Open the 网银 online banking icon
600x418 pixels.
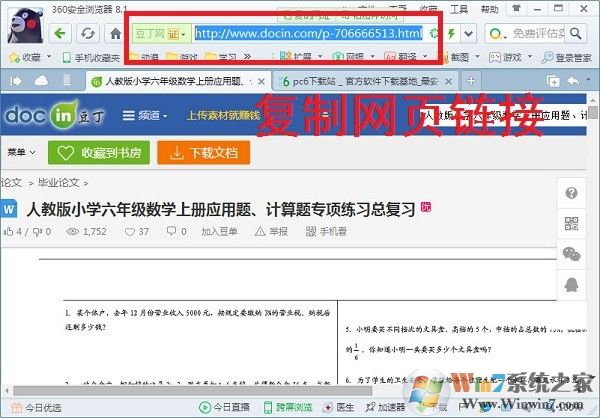pos(338,57)
